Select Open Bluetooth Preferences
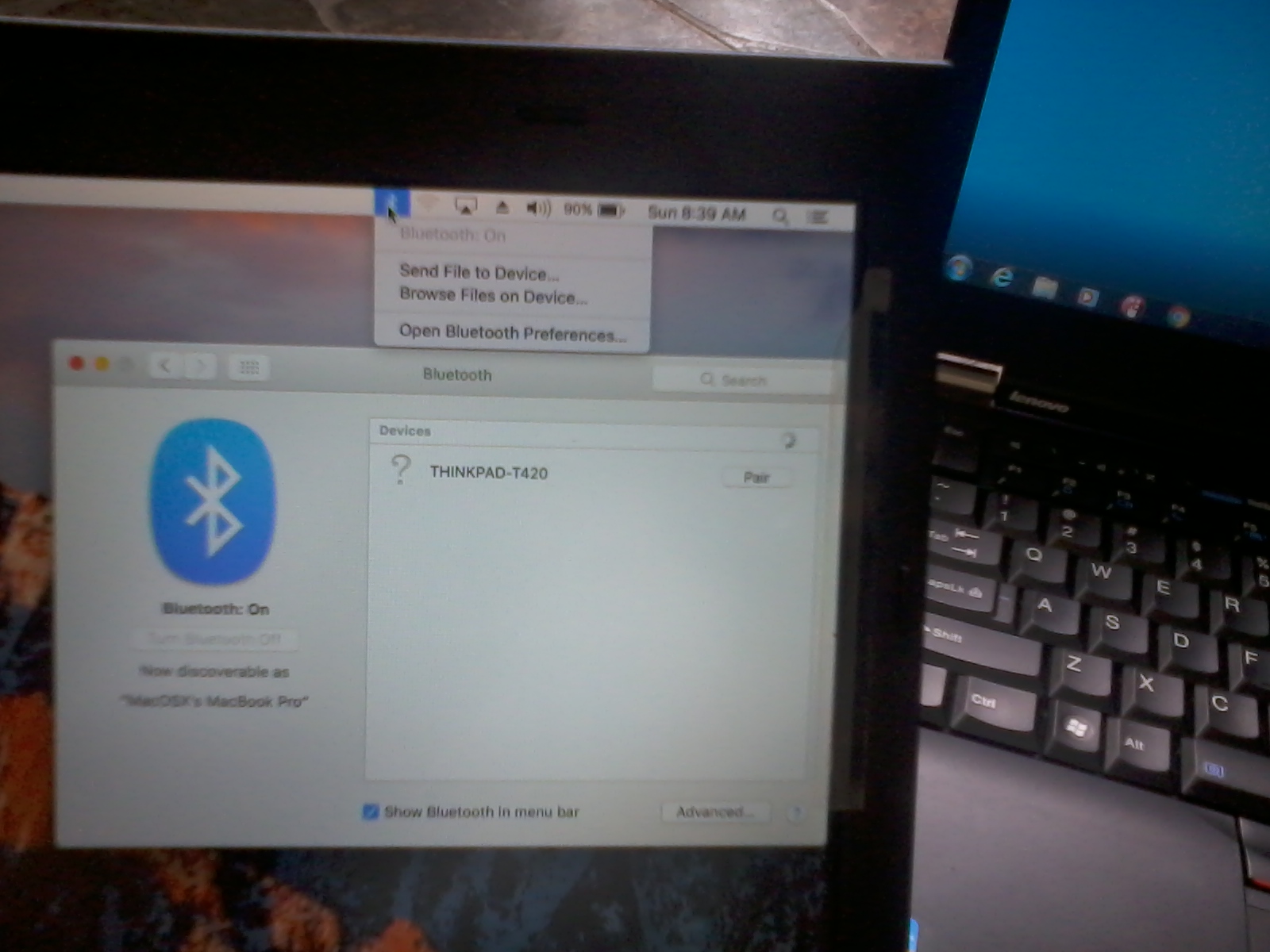 (x=511, y=333)
